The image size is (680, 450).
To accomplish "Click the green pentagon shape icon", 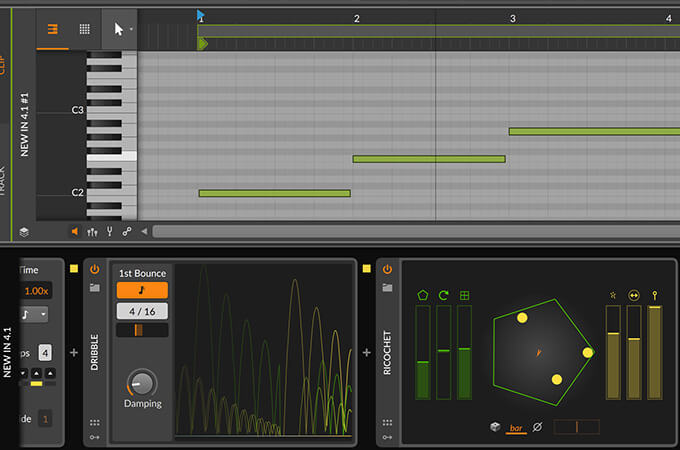I will coord(423,295).
